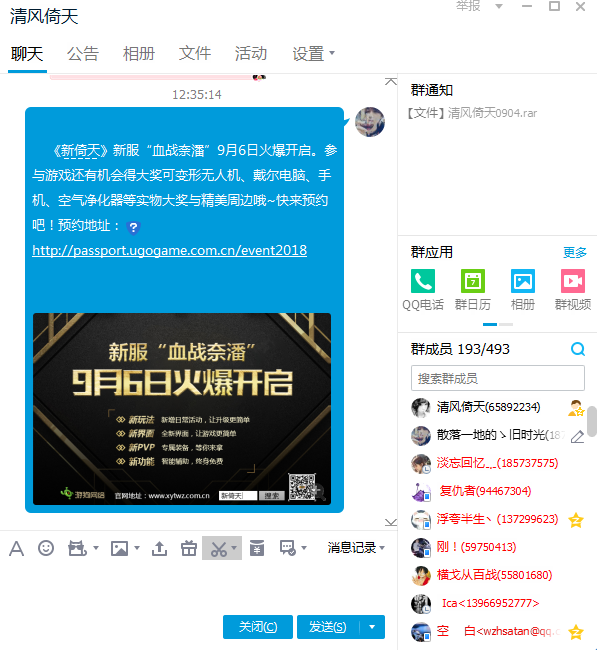Screen dimensions: 597x650
Task: Click the scroll-down arrow of the chat area
Action: point(391,522)
